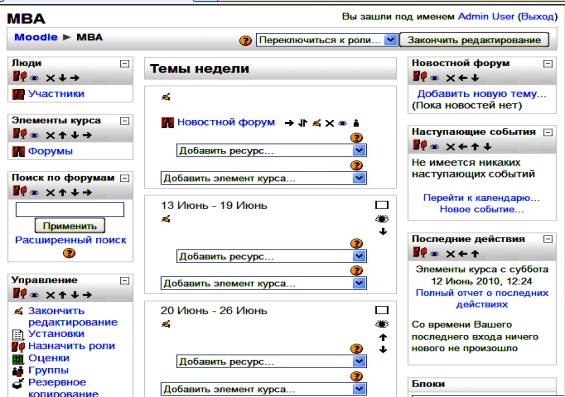This screenshot has width=565, height=397.
Task: Click the forum search input field
Action: [x=70, y=209]
